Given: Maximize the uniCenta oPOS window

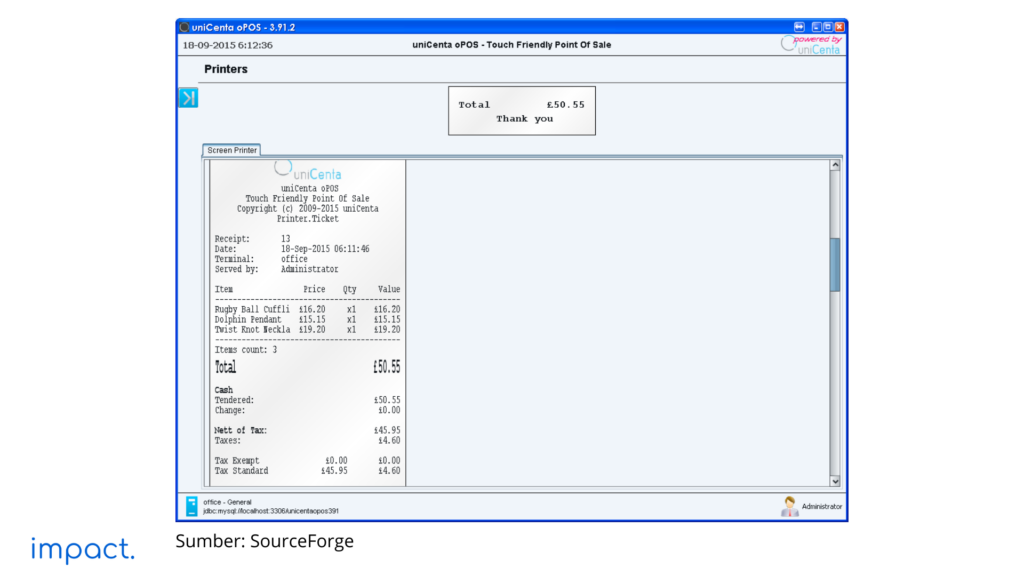Looking at the screenshot, I should 828,27.
